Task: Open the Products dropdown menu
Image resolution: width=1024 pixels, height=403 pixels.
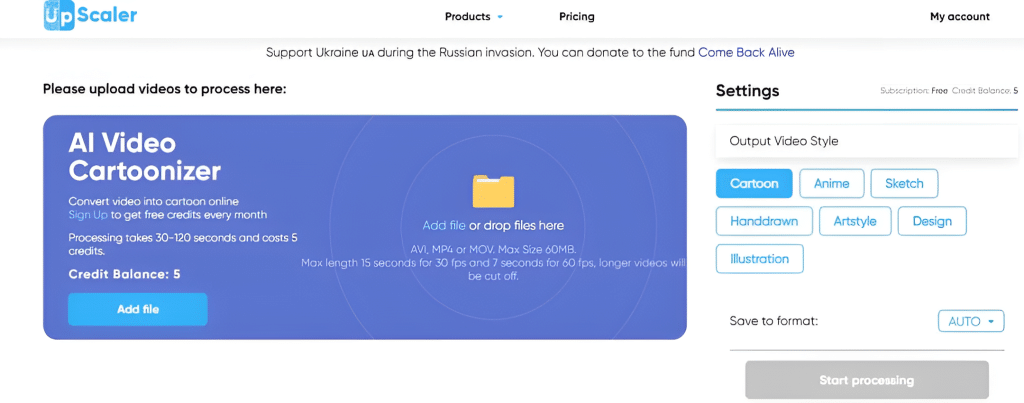Action: (474, 17)
